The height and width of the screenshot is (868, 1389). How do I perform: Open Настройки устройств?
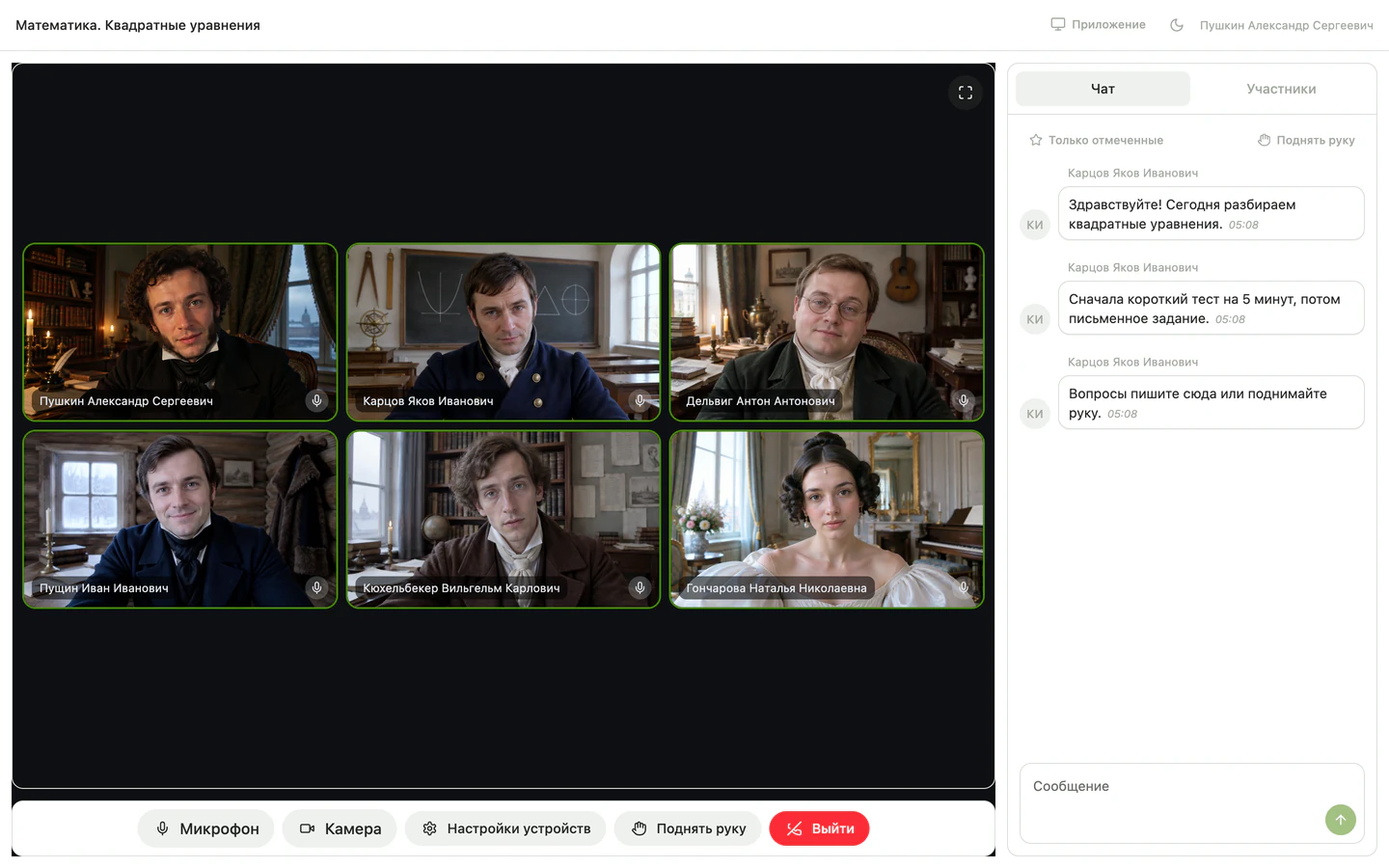(505, 828)
